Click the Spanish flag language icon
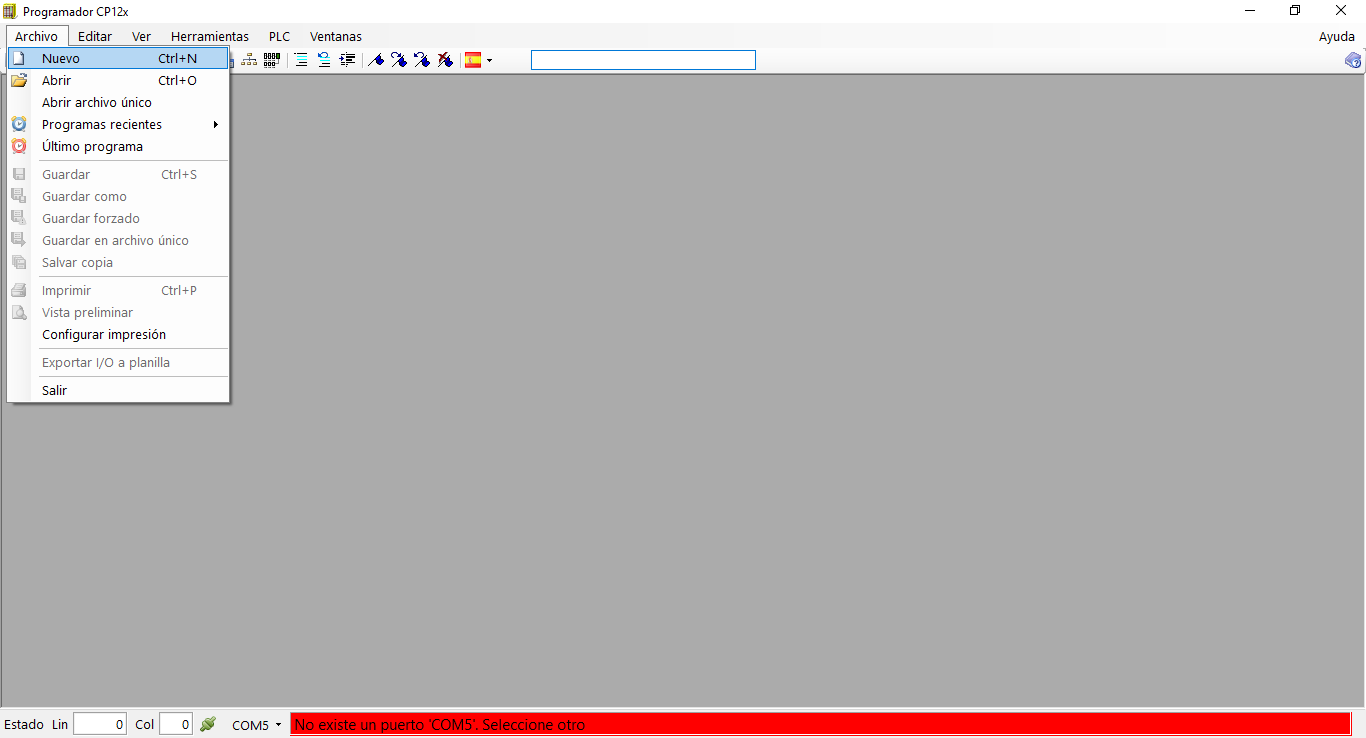This screenshot has height=738, width=1366. tap(473, 60)
